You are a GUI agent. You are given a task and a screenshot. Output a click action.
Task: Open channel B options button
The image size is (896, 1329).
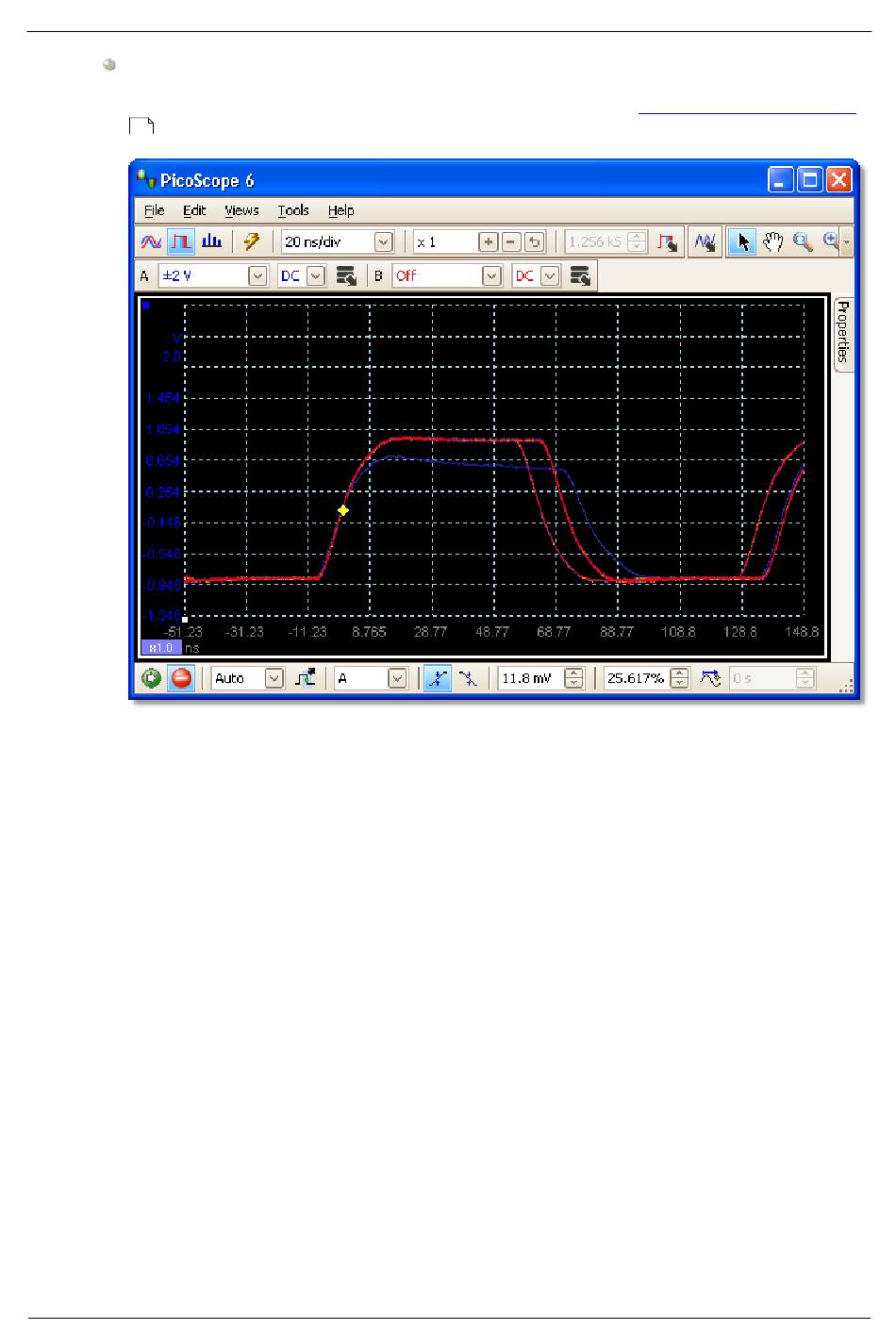point(580,276)
